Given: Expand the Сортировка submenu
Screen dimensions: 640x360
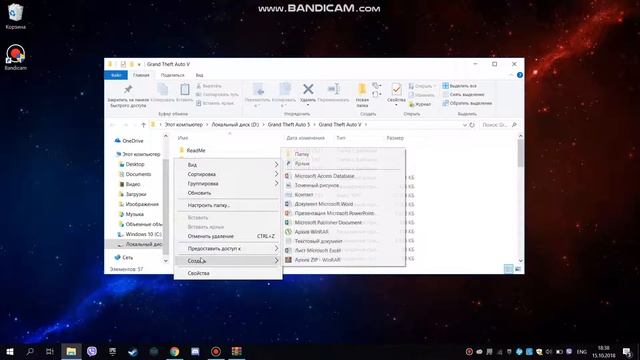Looking at the screenshot, I should 228,174.
